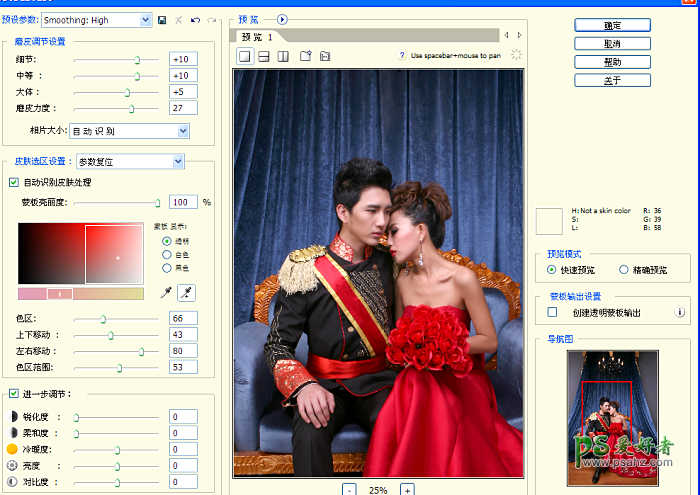
Task: Switch to horizontal split preview layout
Action: pyautogui.click(x=263, y=56)
